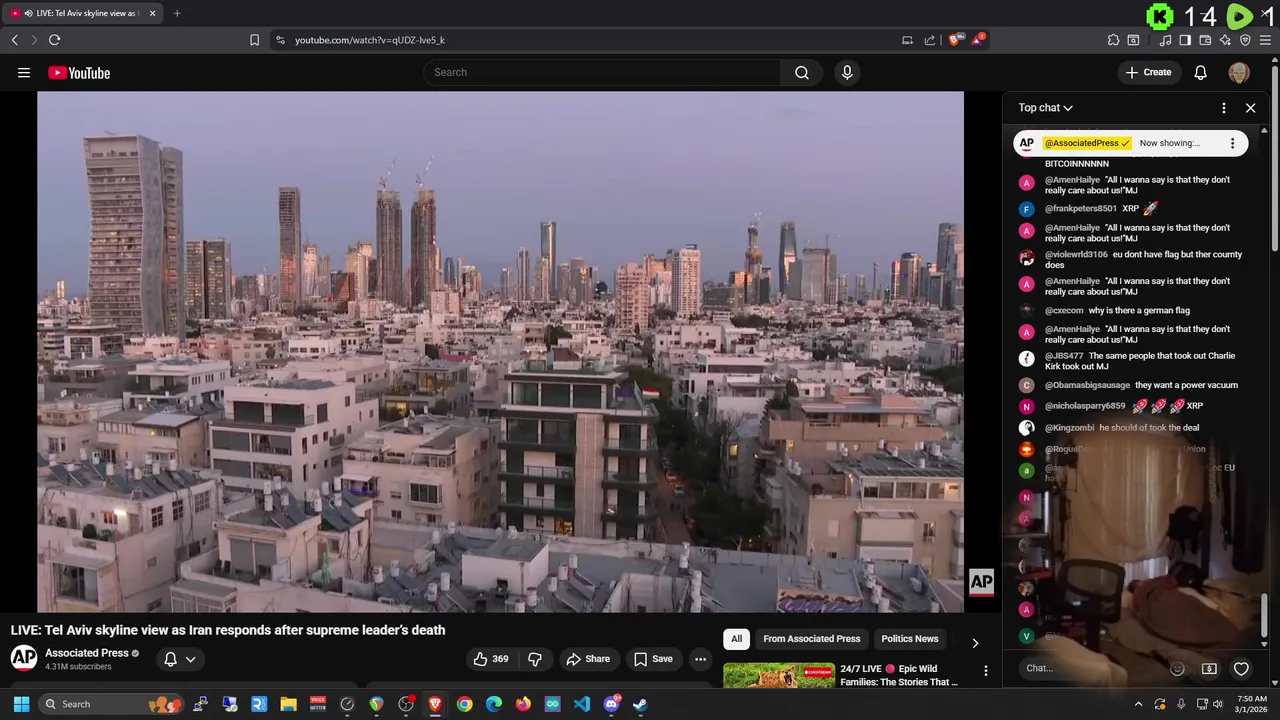Open the browser extensions puzzle icon
The image size is (1280, 720).
pos(1113,40)
